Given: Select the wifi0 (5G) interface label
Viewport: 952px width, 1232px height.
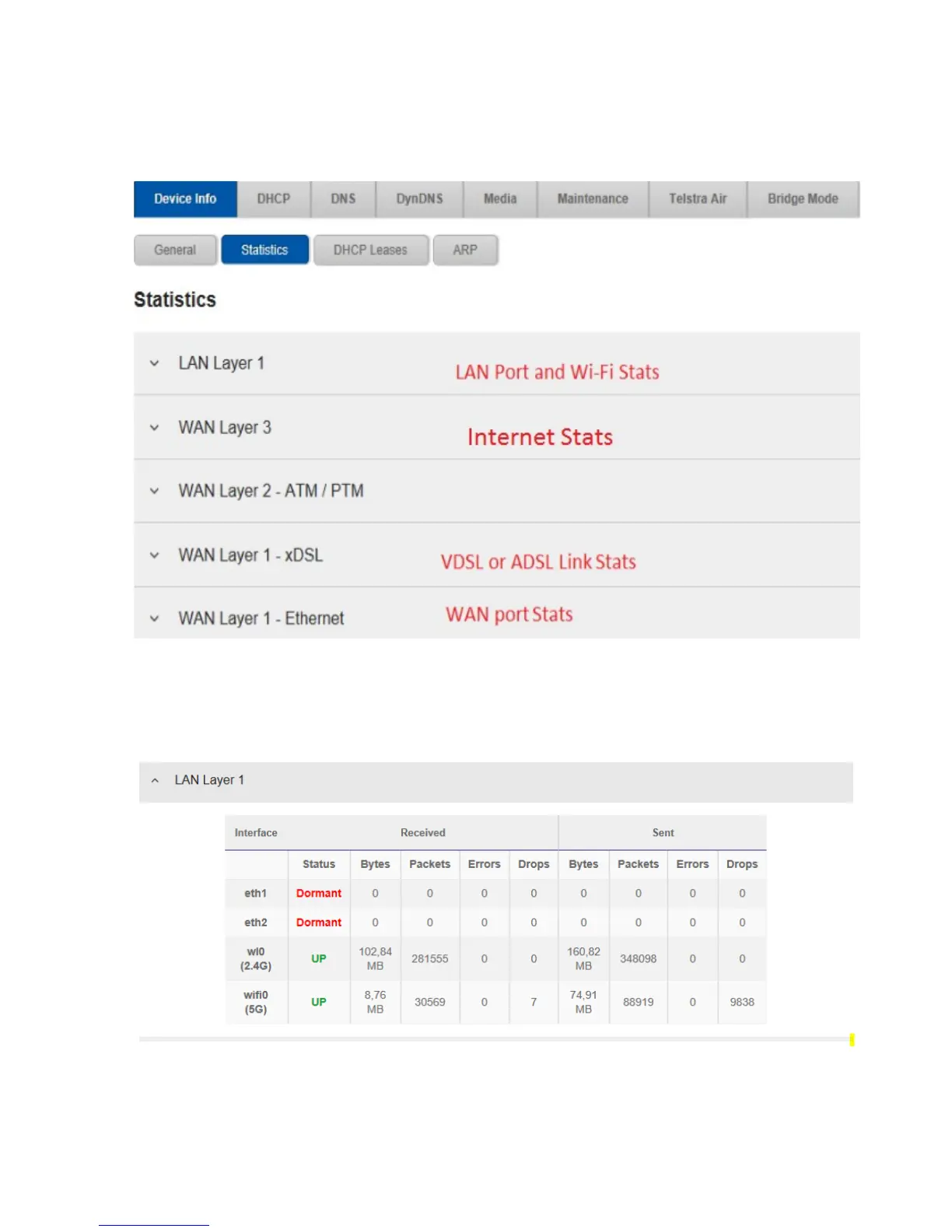Looking at the screenshot, I should click(256, 1003).
